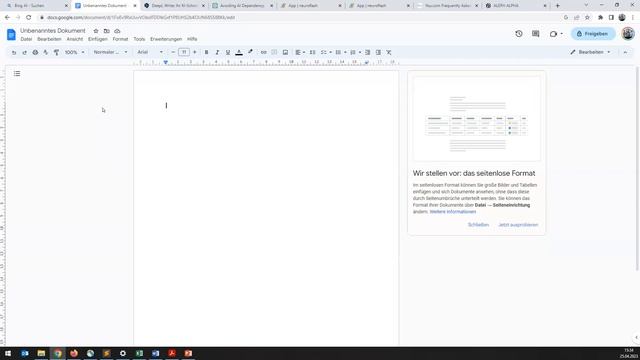Open the Tools menu
Screen dimensions: 640x360
click(139, 39)
